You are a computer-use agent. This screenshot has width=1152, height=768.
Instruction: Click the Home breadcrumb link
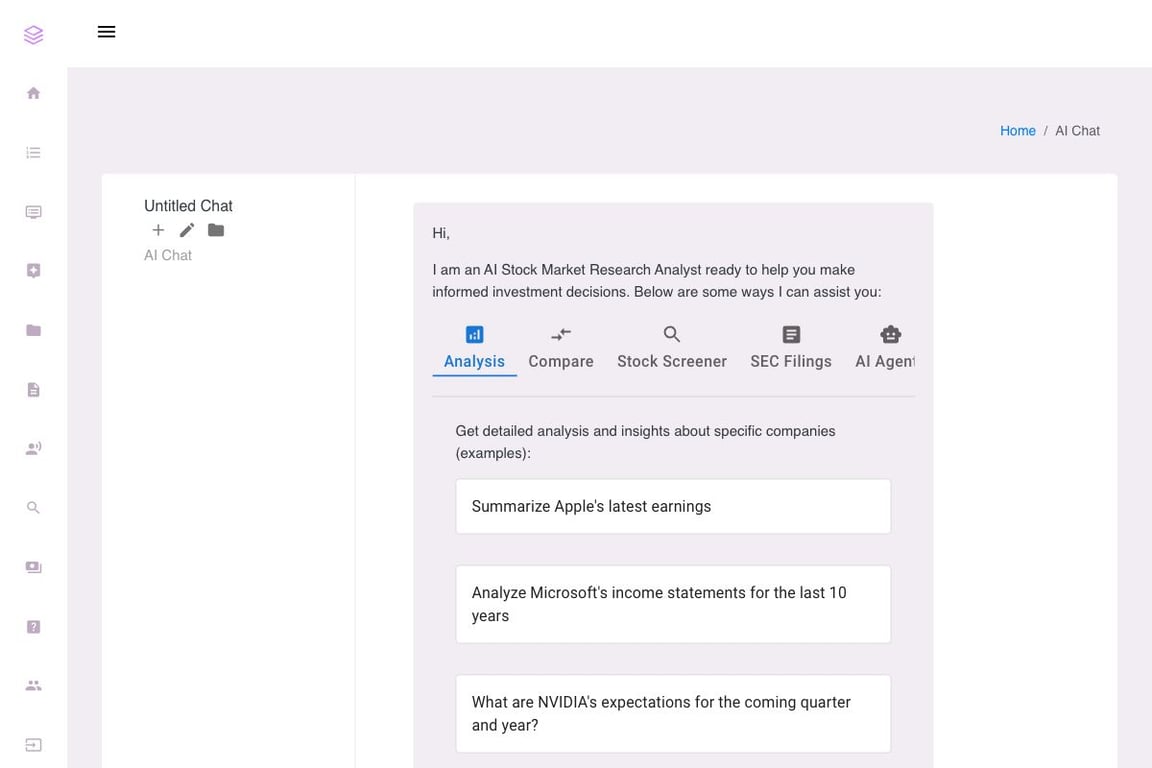click(x=1017, y=131)
